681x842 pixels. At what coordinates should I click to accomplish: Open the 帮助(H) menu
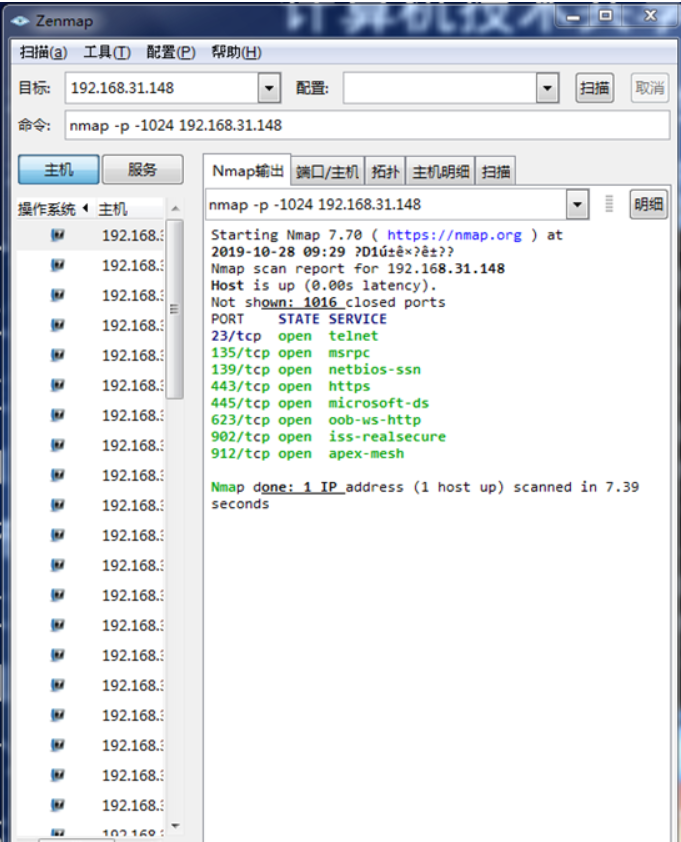236,52
